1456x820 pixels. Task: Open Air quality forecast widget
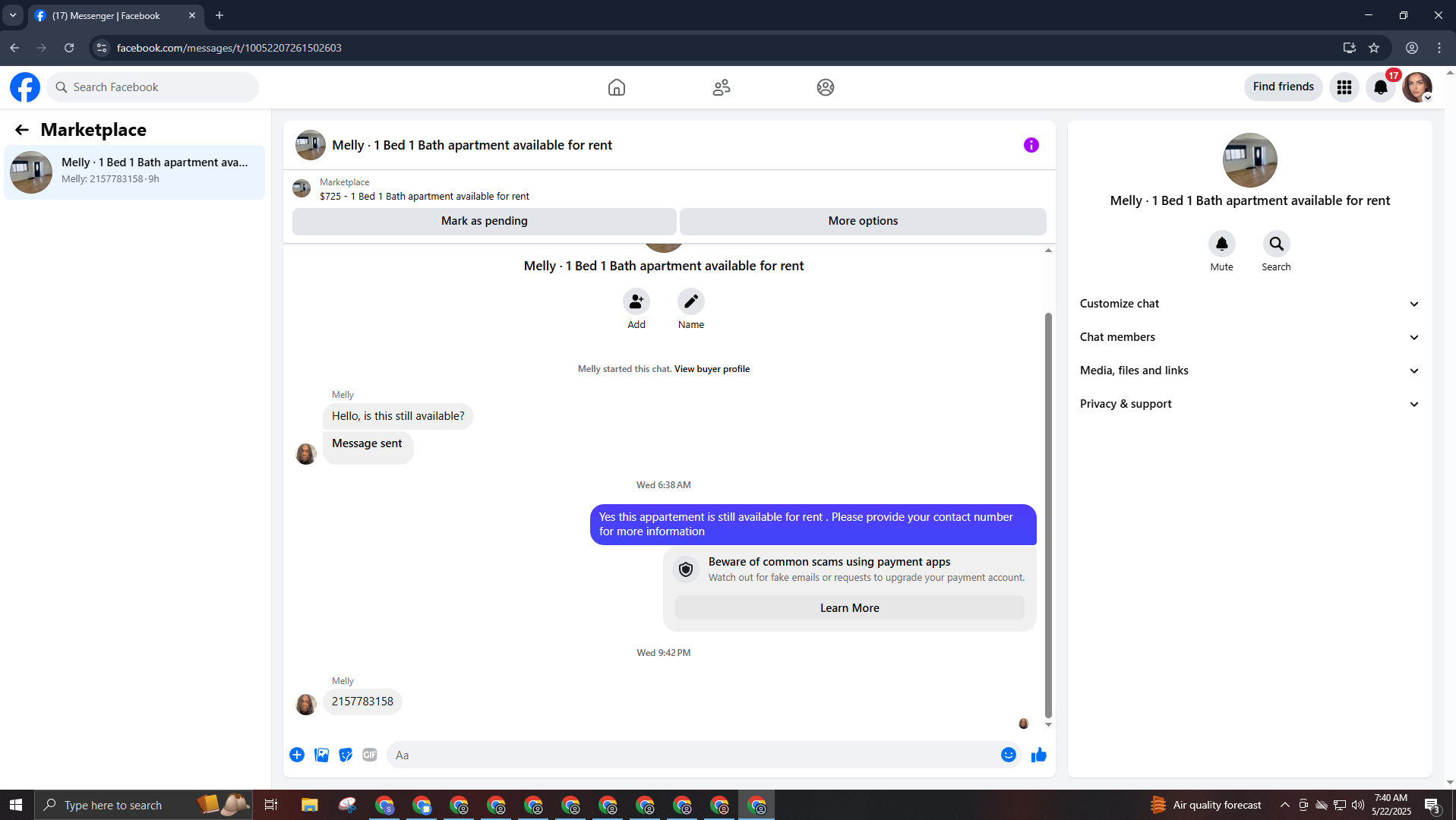click(x=1206, y=805)
